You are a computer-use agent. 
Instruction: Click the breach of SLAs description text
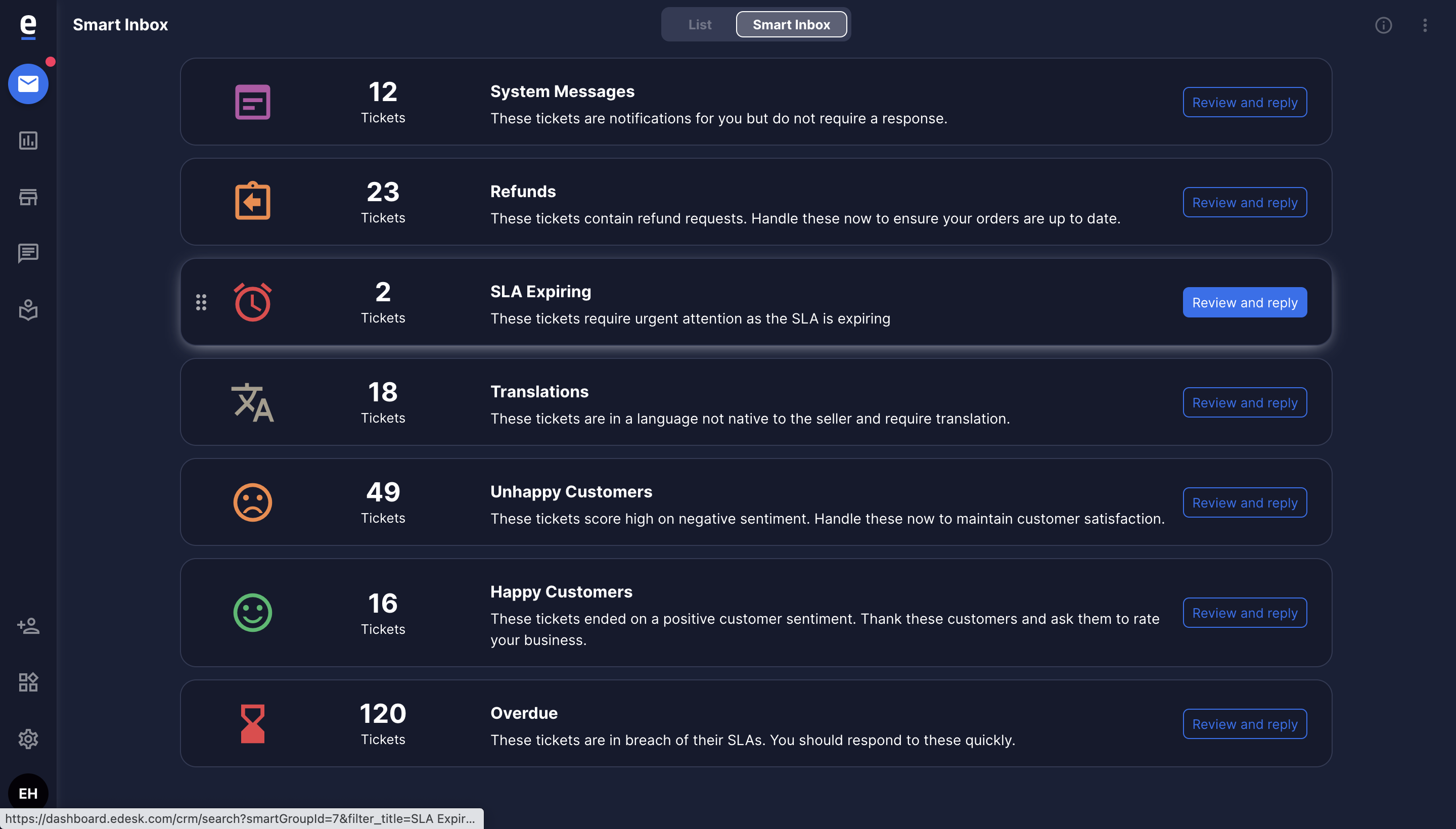coord(753,740)
